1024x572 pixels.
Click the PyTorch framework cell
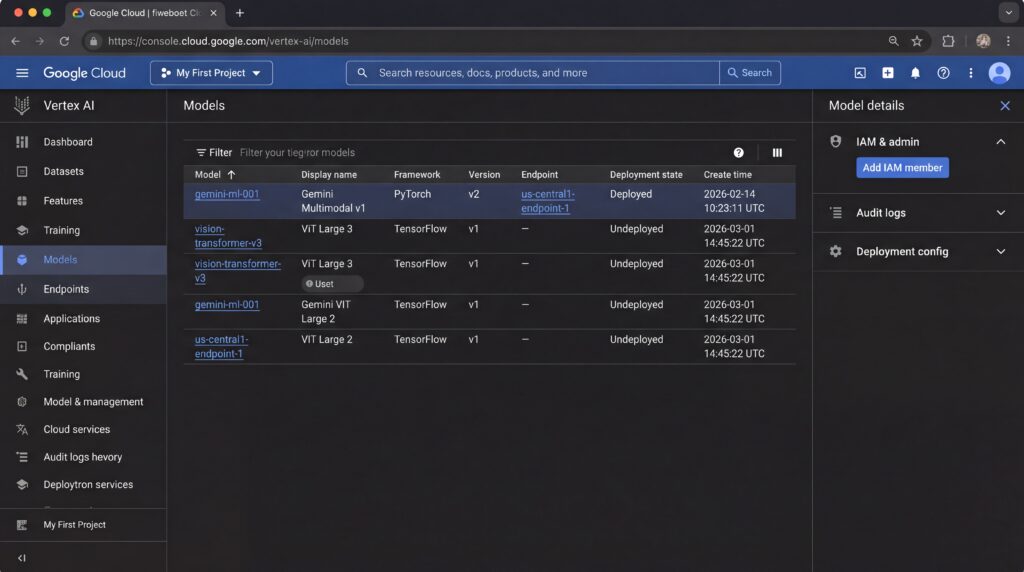412,194
